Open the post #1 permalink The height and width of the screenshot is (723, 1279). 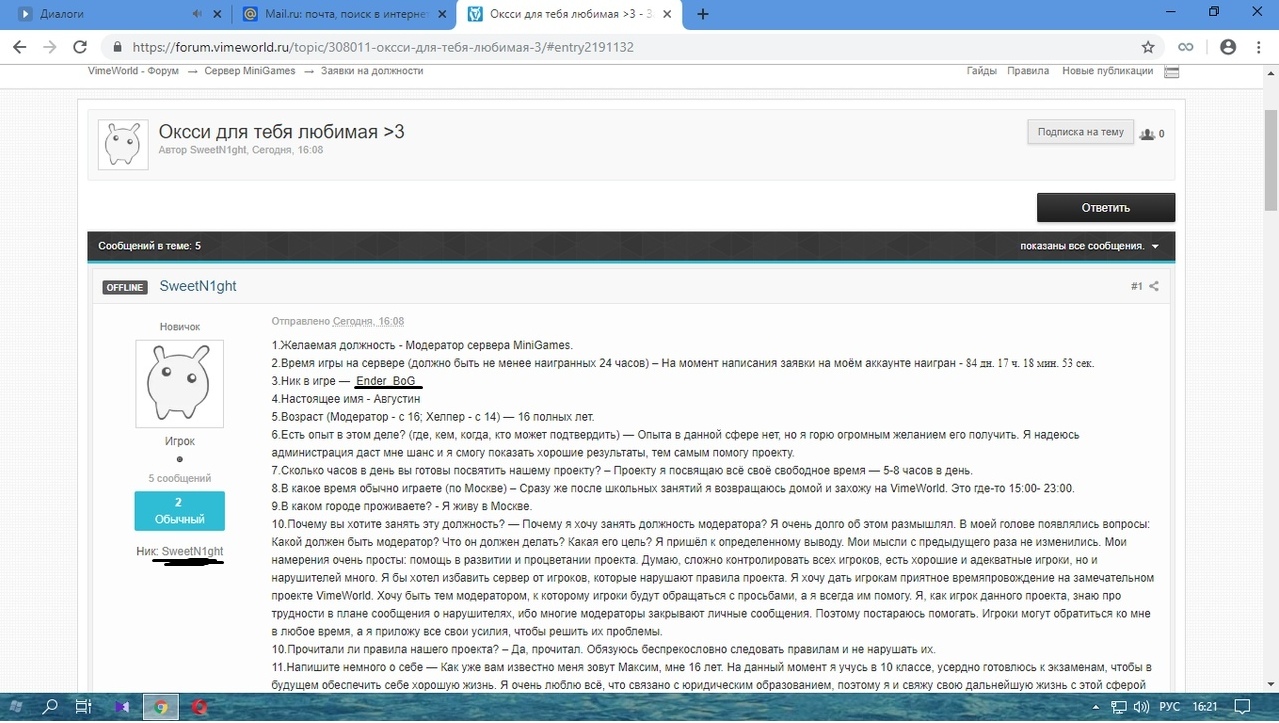(x=1137, y=287)
